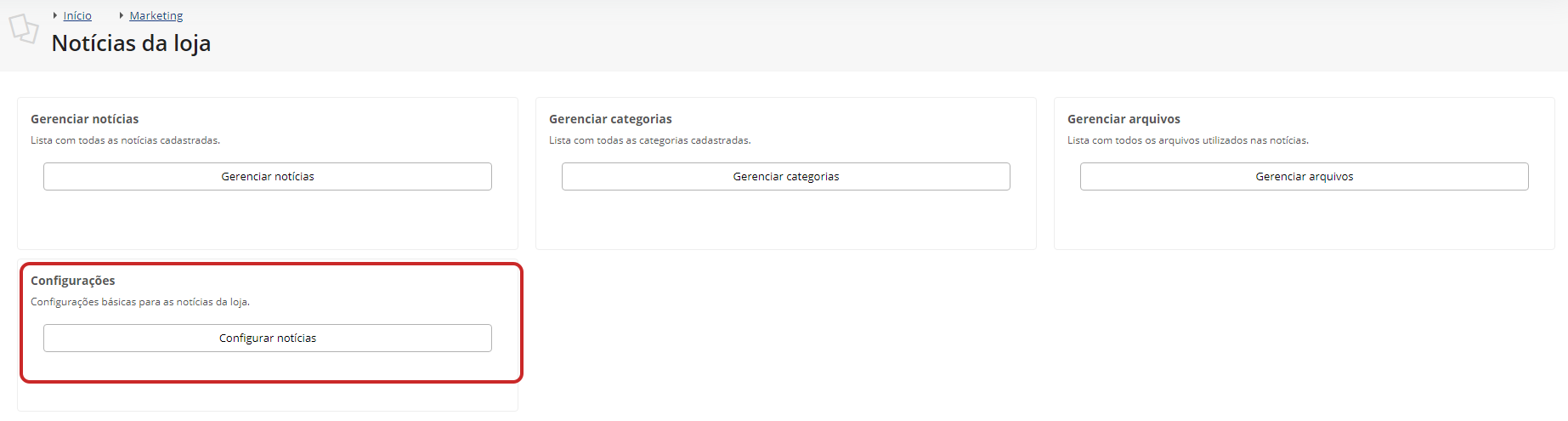Click the news pages icon beside the title
The width and height of the screenshot is (1568, 421).
[x=24, y=29]
